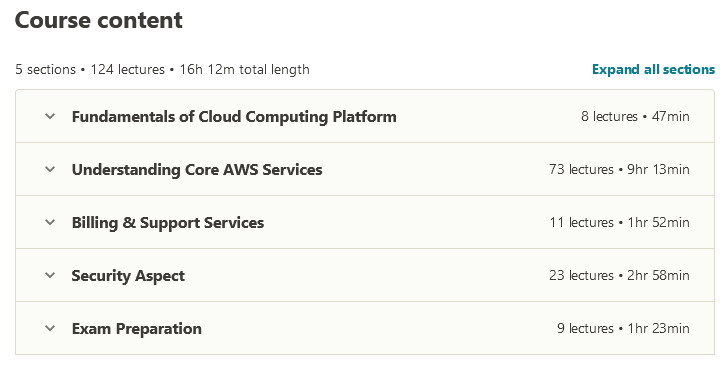This screenshot has height=366, width=728.
Task: Open the Understanding Core AWS Services title
Action: (197, 170)
